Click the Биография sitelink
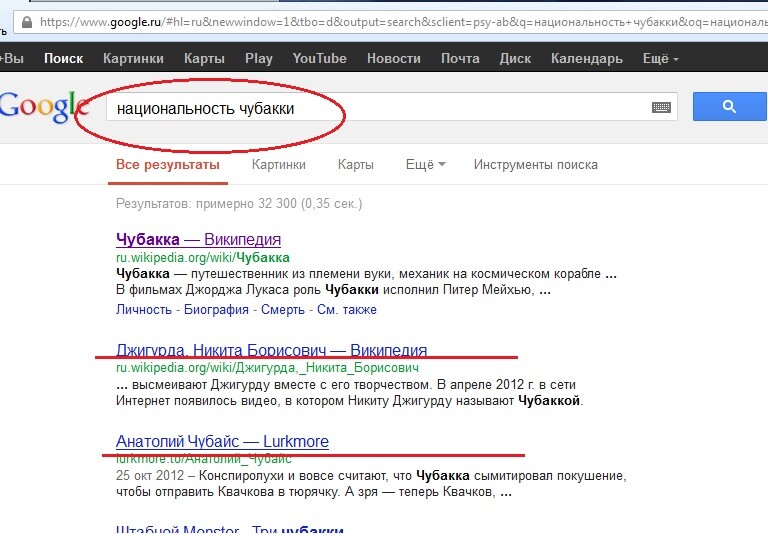768x534 pixels. (216, 310)
